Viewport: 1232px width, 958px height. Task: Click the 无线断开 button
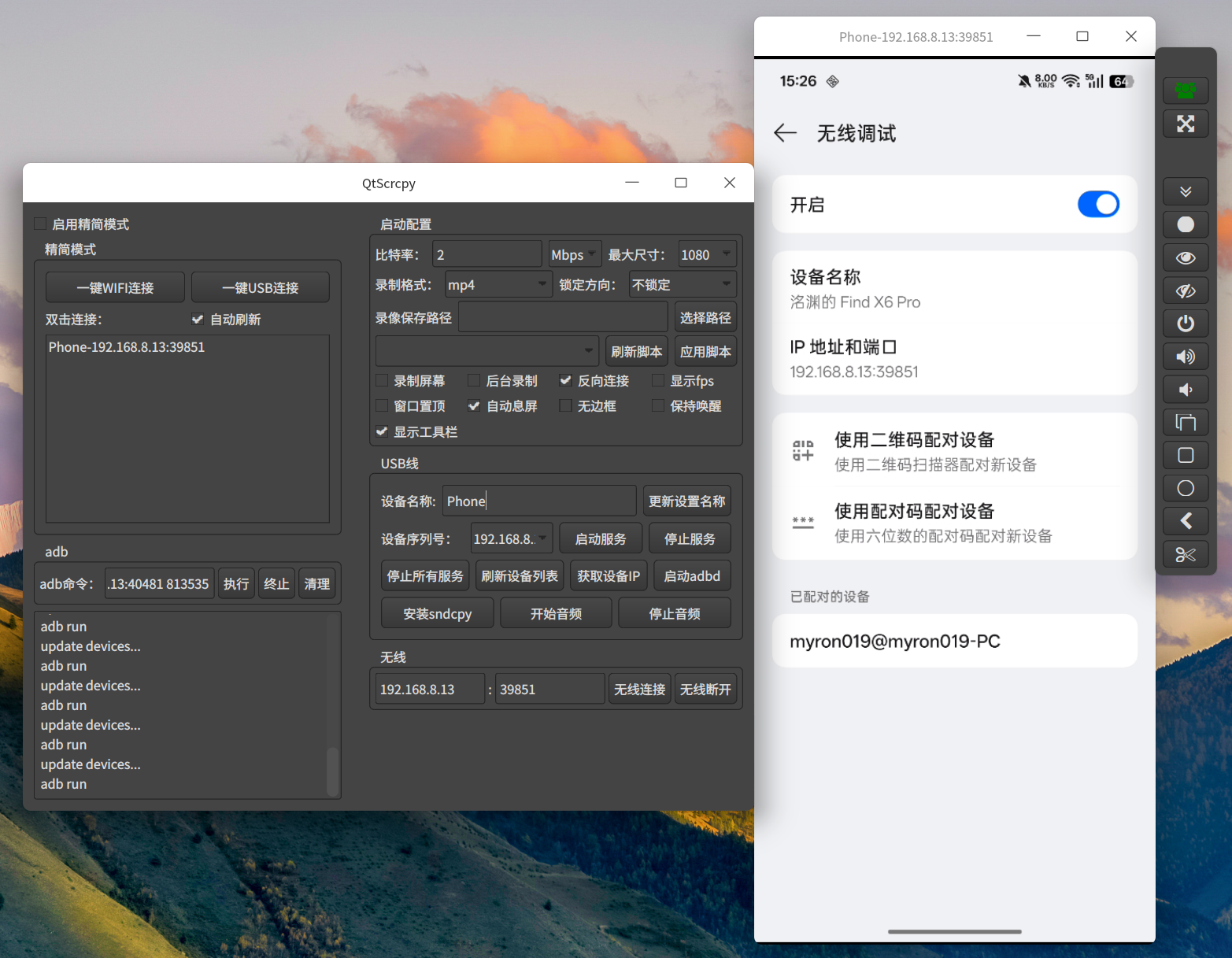click(x=705, y=689)
